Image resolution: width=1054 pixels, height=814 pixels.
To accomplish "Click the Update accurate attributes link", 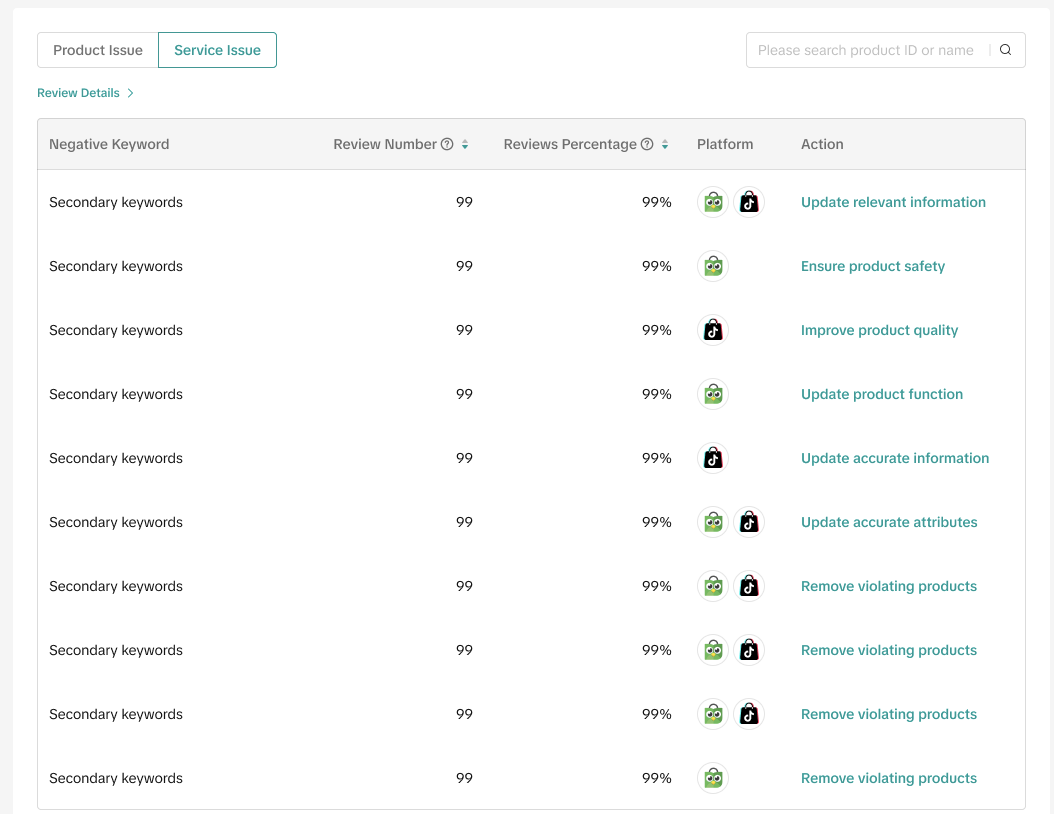I will 889,522.
